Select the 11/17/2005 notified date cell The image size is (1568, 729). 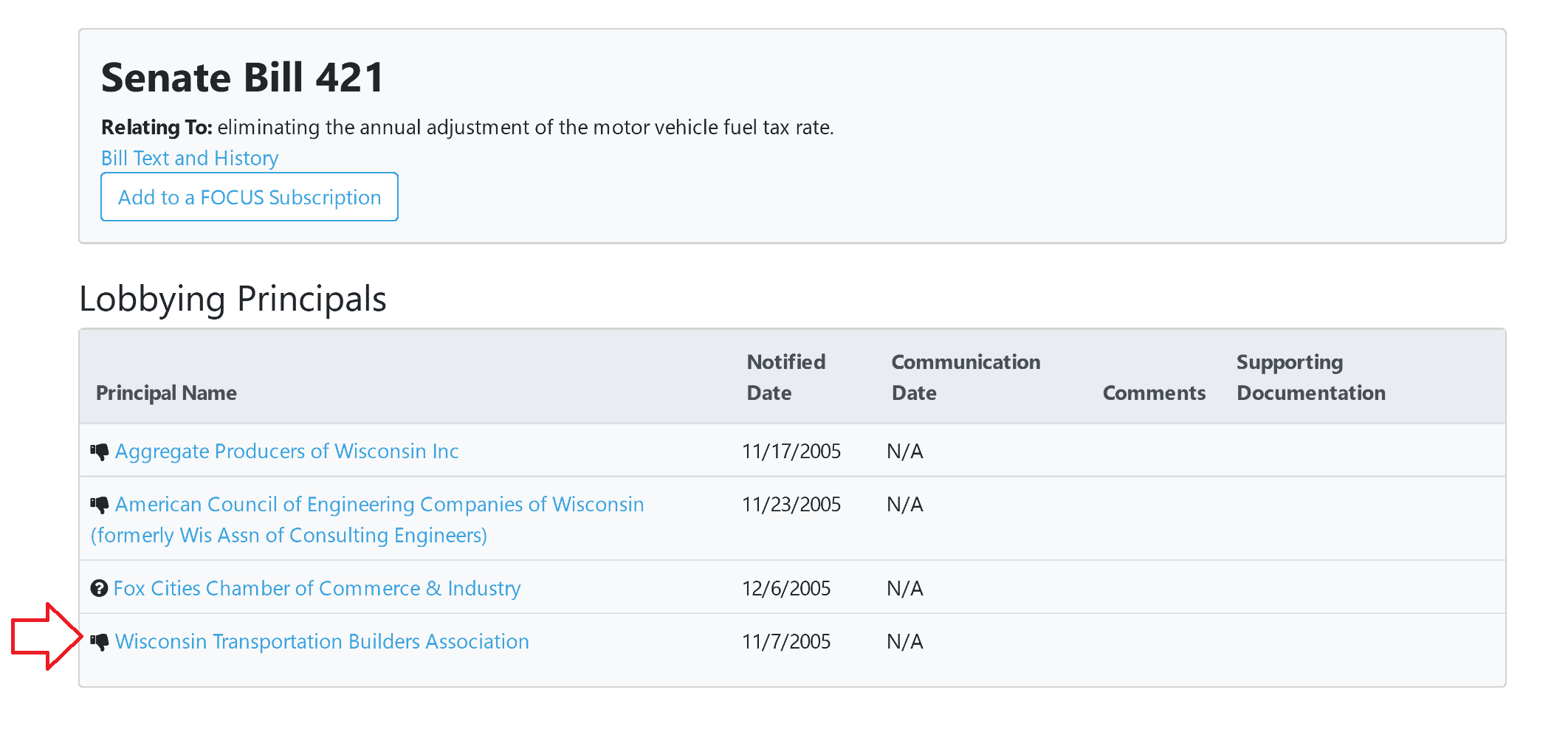(791, 451)
